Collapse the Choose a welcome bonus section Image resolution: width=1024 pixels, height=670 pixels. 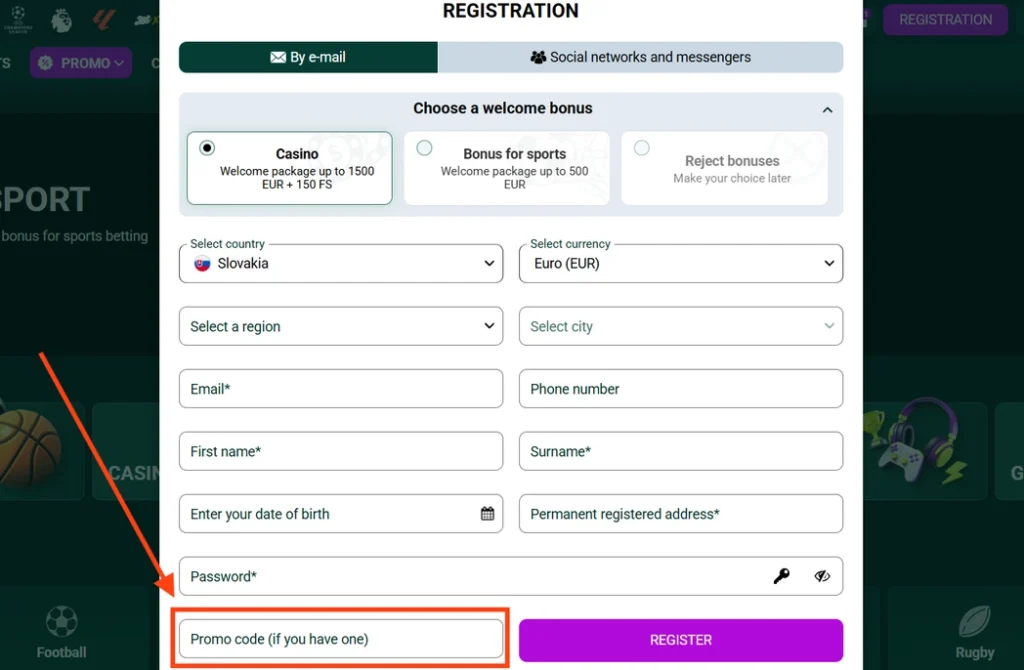pos(827,109)
